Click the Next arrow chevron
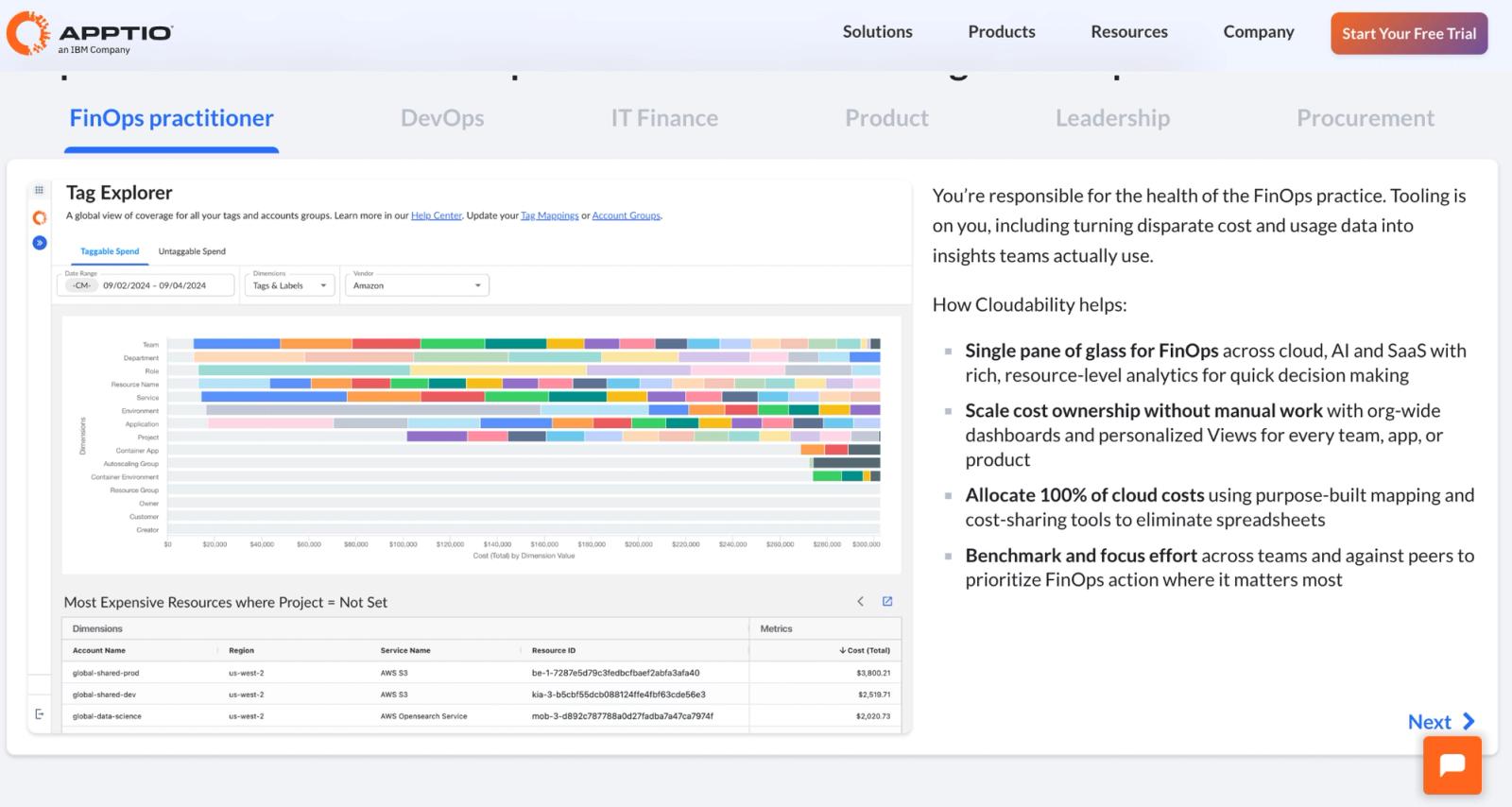 tap(1469, 721)
